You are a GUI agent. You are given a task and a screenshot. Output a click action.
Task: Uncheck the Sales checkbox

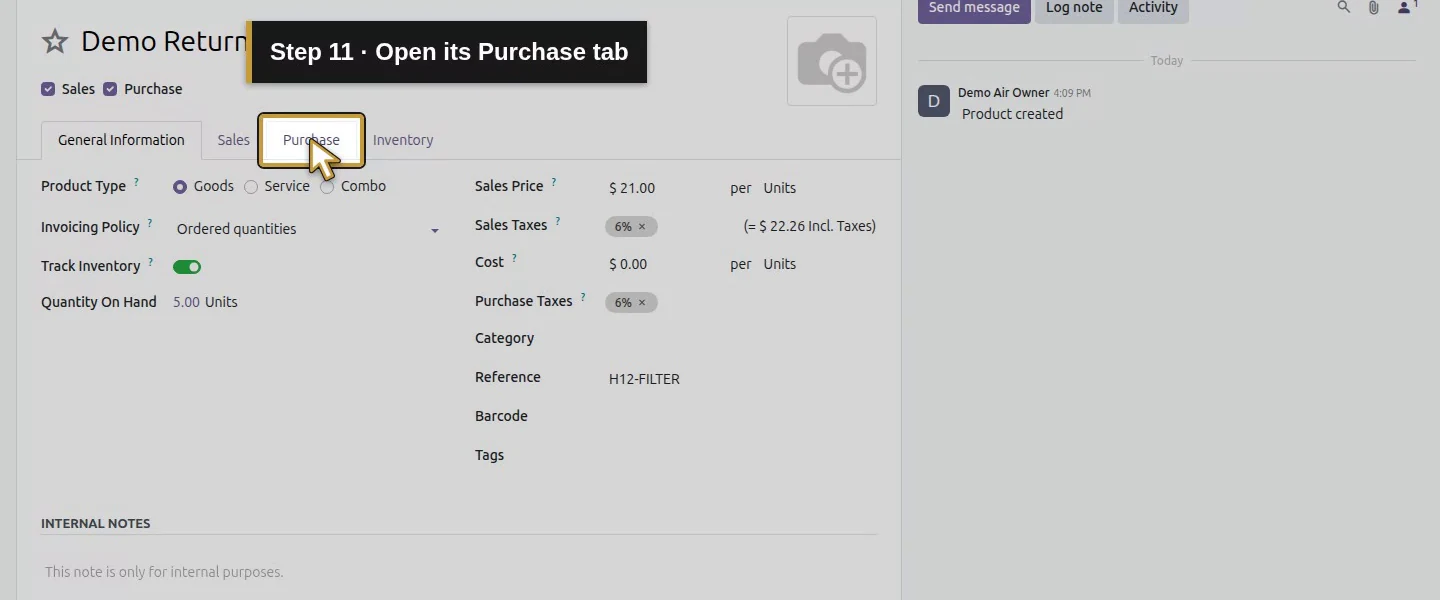point(48,89)
